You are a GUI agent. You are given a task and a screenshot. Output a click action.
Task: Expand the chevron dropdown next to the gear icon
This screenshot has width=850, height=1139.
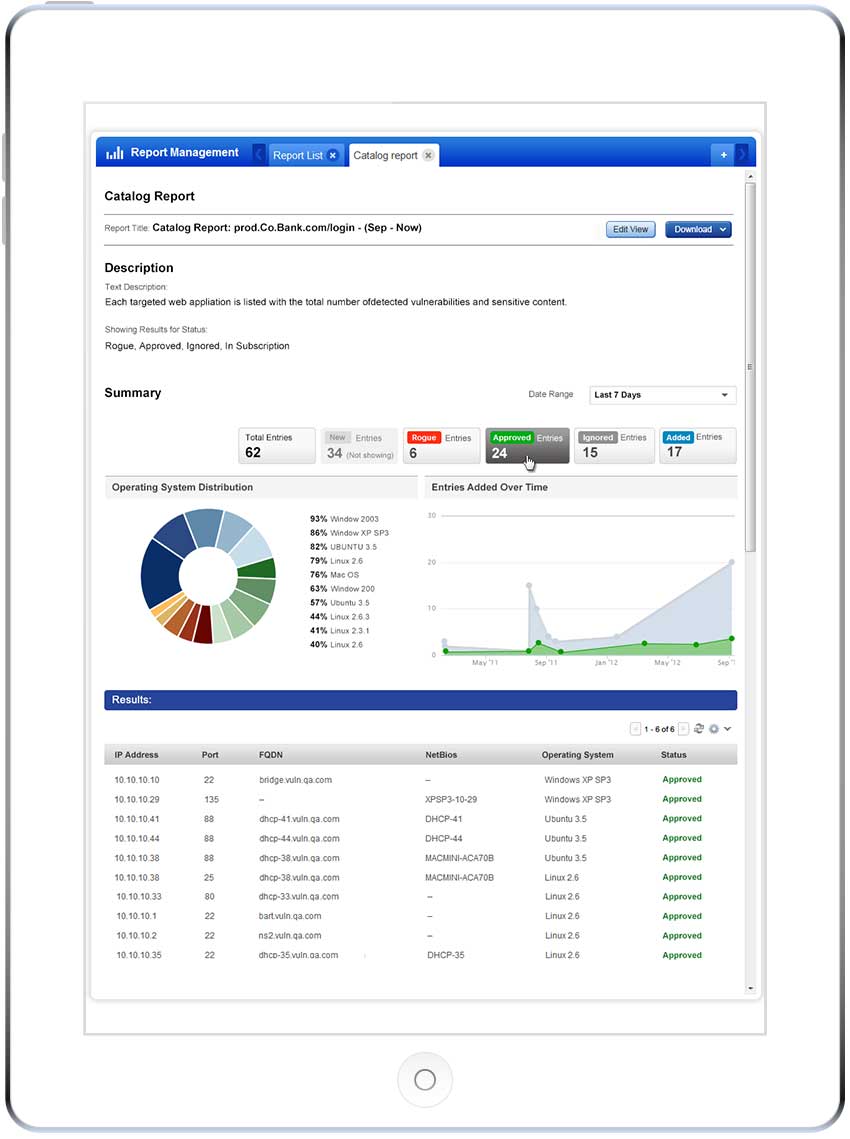729,729
